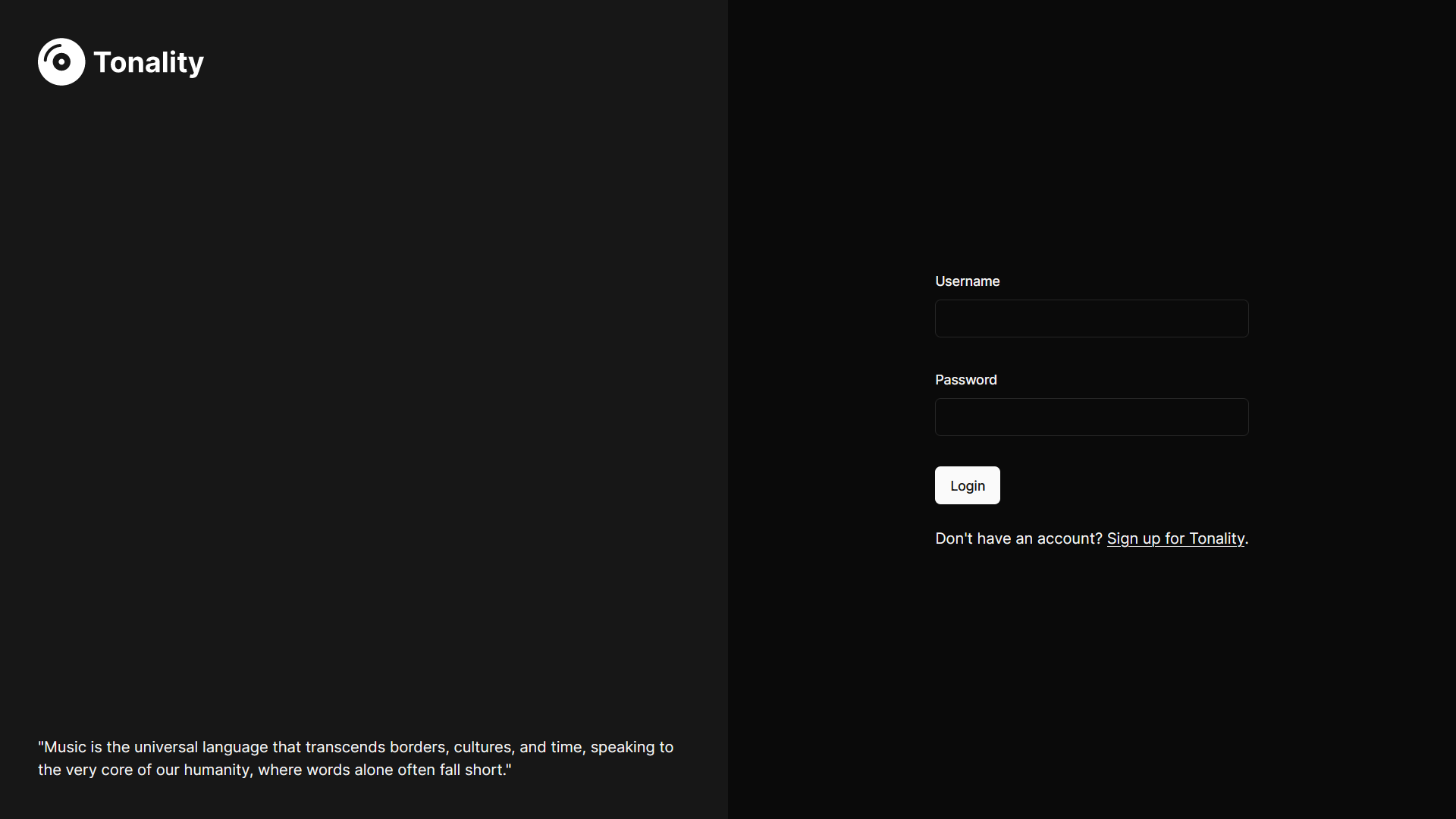Click the Password label

[965, 380]
